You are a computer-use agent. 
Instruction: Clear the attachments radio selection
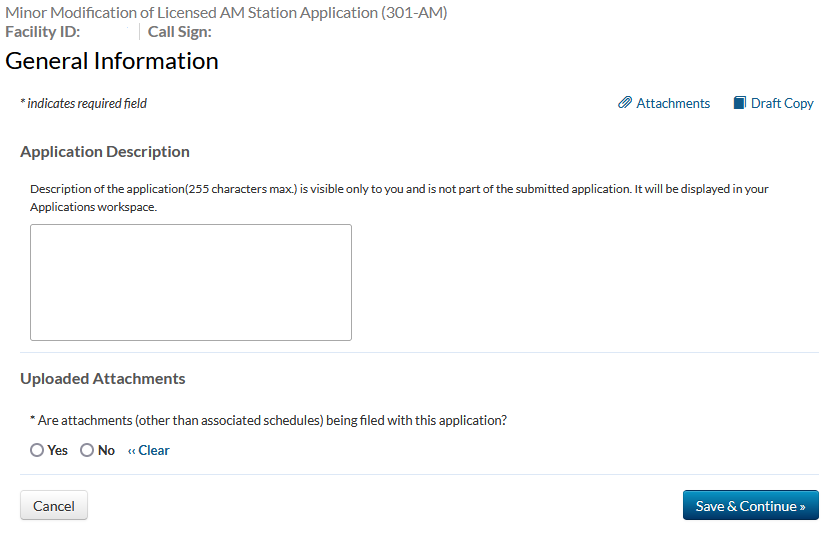pyautogui.click(x=149, y=451)
